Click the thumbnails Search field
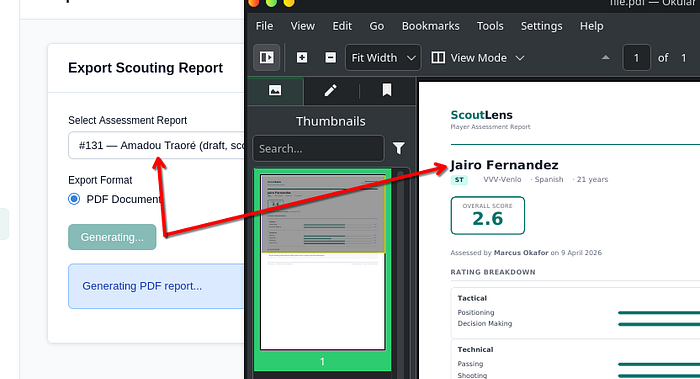Viewport: 700px width, 379px height. (x=318, y=148)
